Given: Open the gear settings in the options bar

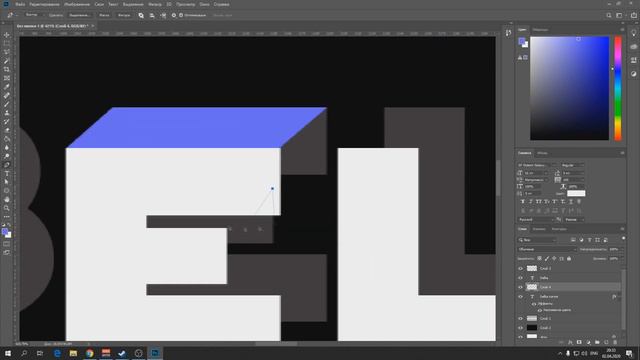Looking at the screenshot, I should tap(173, 16).
